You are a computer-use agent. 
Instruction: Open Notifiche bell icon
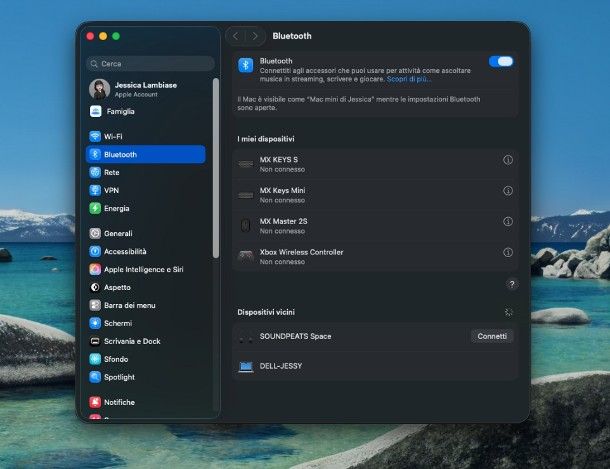(95, 402)
